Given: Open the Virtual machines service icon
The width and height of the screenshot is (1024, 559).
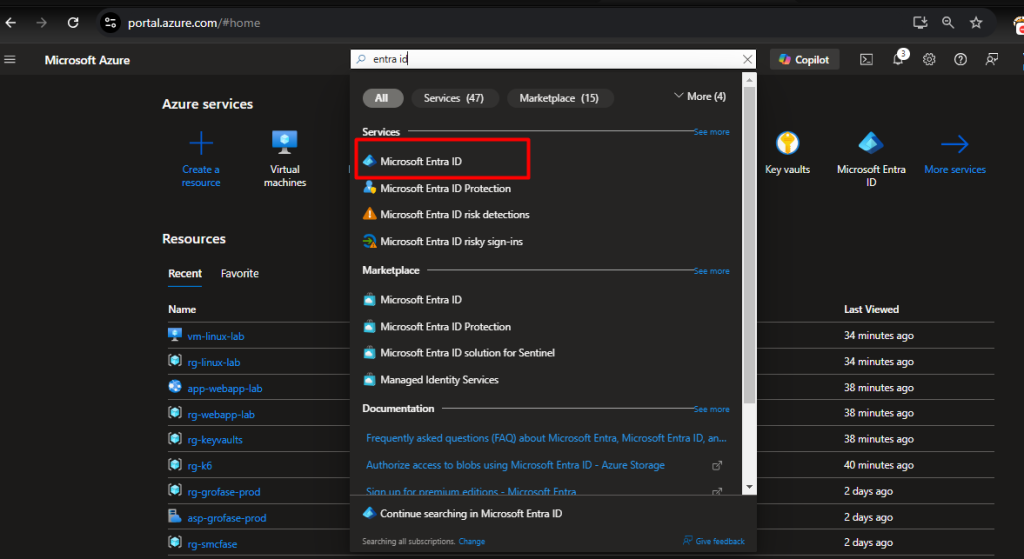Looking at the screenshot, I should click(285, 144).
